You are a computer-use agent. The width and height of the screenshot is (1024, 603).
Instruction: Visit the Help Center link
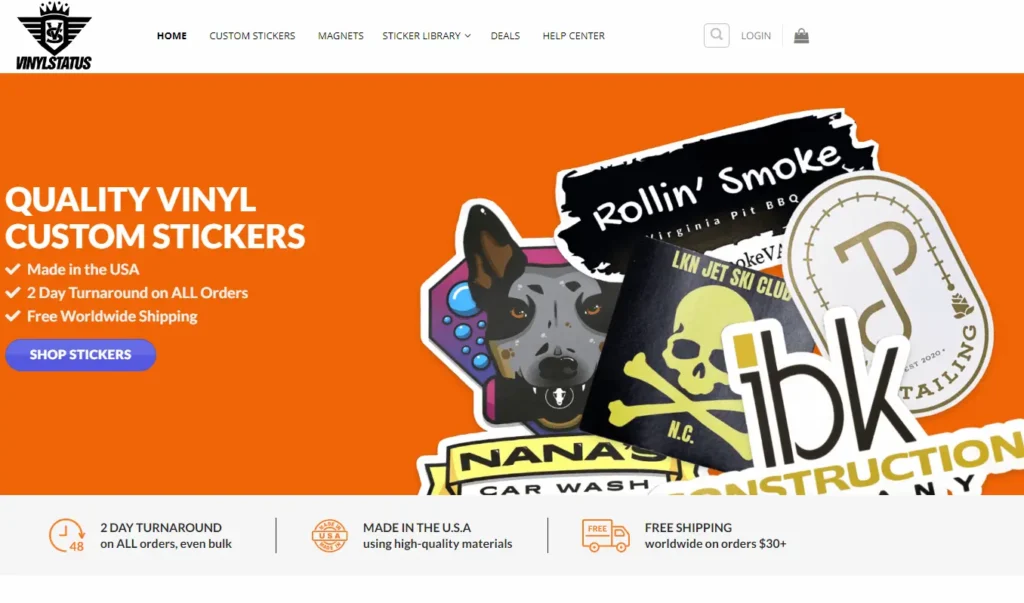(x=573, y=36)
